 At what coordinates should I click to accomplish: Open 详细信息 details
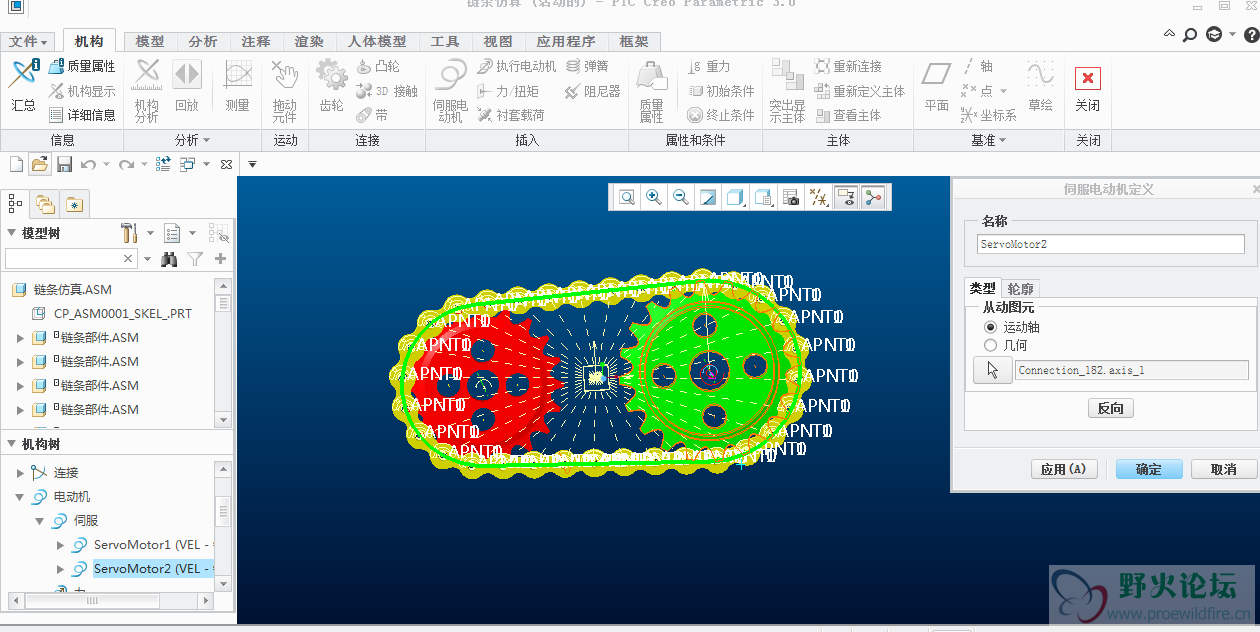82,115
